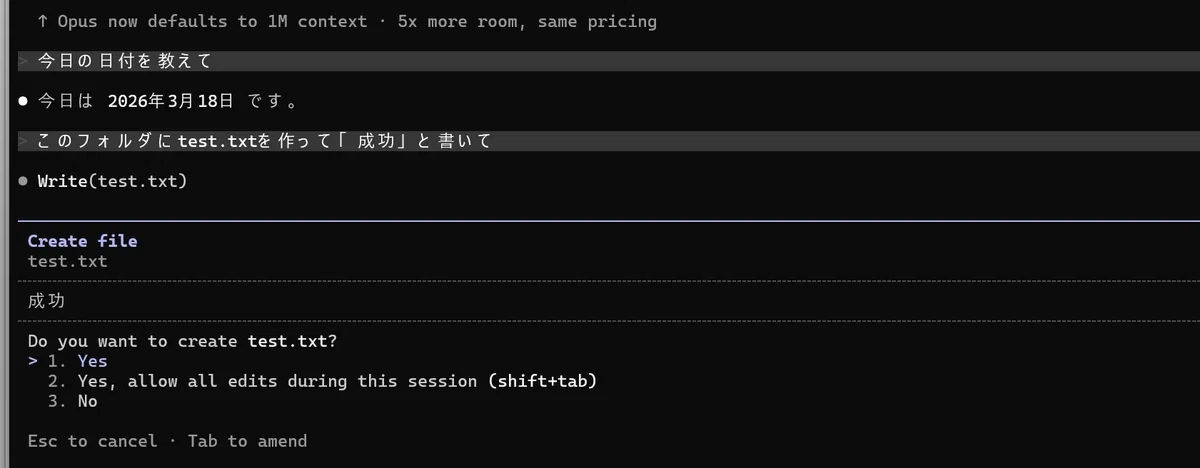
Task: Select the "3. No" option
Action: point(72,401)
